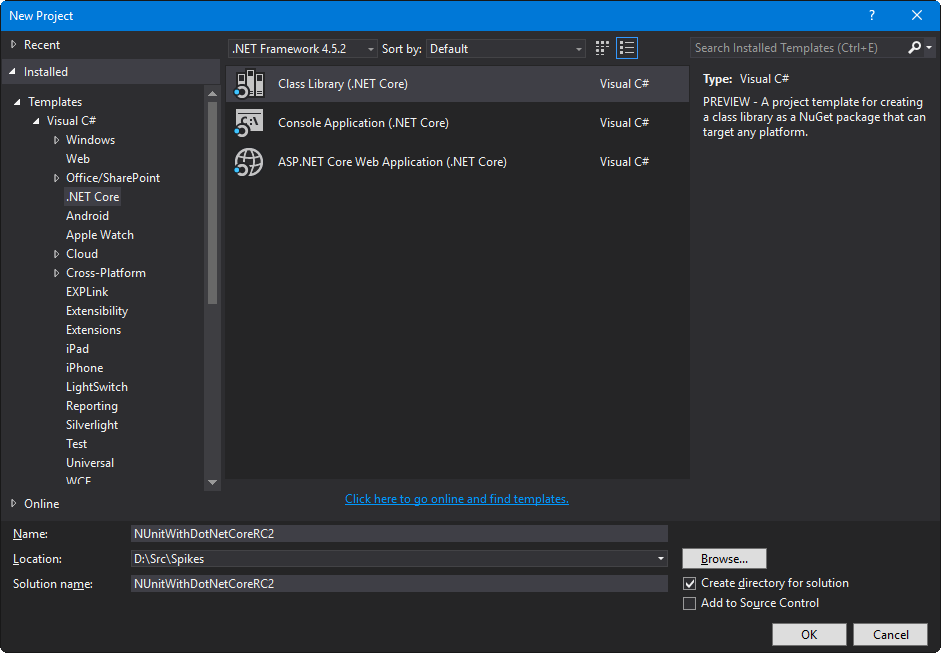Select the Console Application (.NET Core) template icon
Image resolution: width=941 pixels, height=653 pixels.
click(x=248, y=122)
